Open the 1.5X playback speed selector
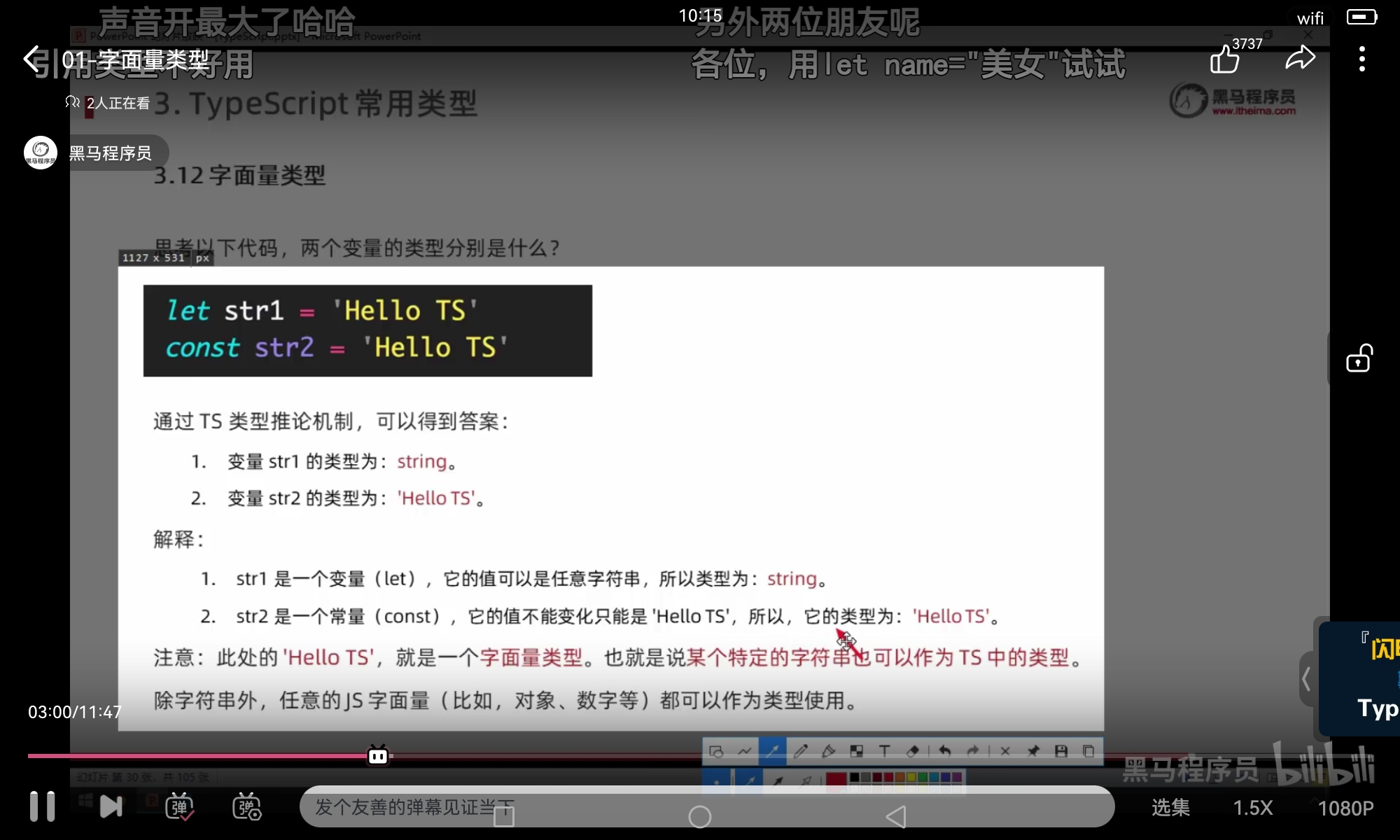The height and width of the screenshot is (840, 1400). (1252, 808)
